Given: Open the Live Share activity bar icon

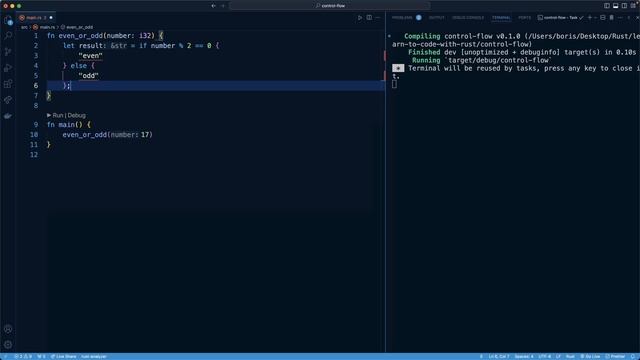Looking at the screenshot, I should pos(8,100).
